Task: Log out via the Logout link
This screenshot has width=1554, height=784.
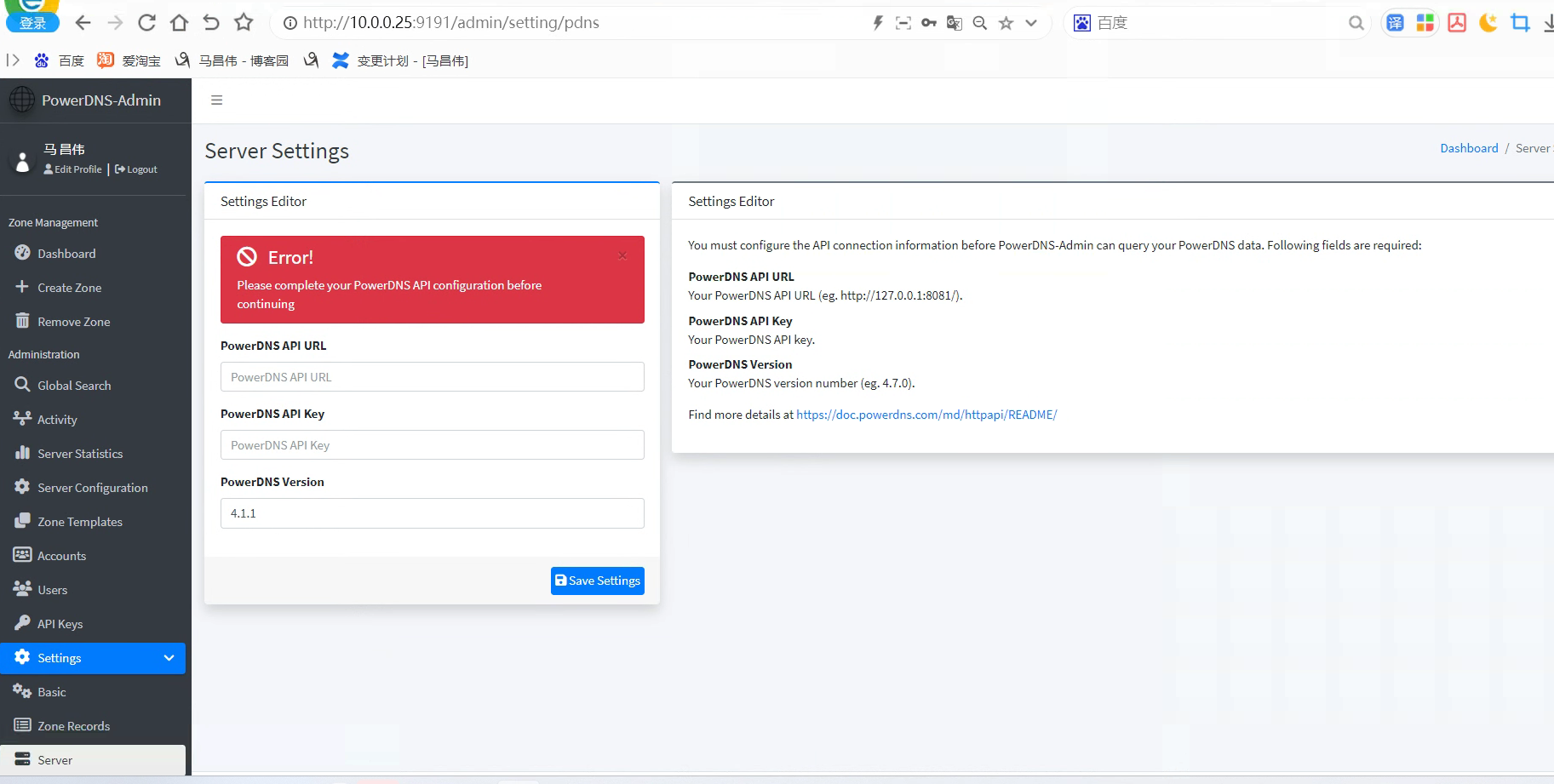Action: point(136,169)
